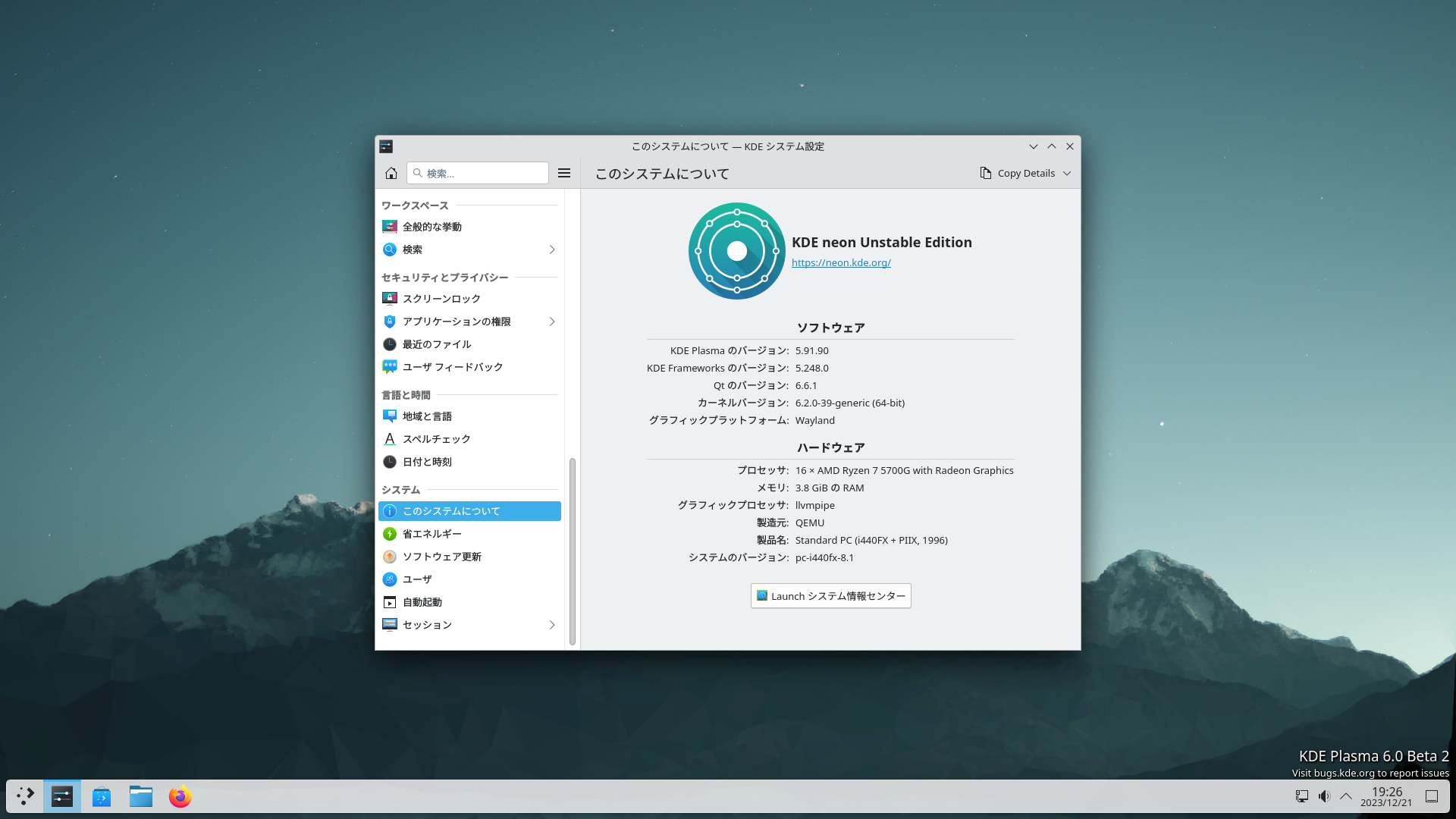
Task: Select the Spell Check (スペルチェック) item
Action: [x=437, y=439]
